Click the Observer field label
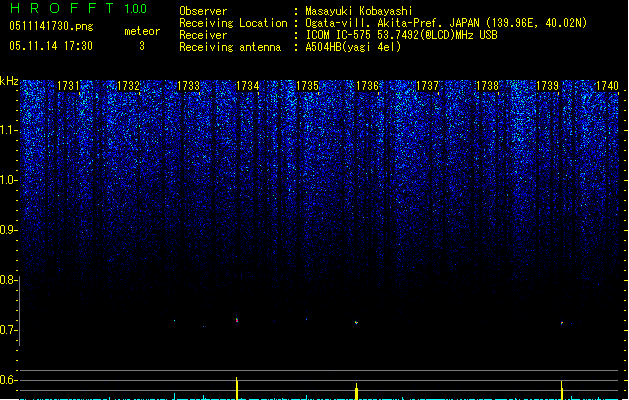629x400 pixels. tap(203, 11)
